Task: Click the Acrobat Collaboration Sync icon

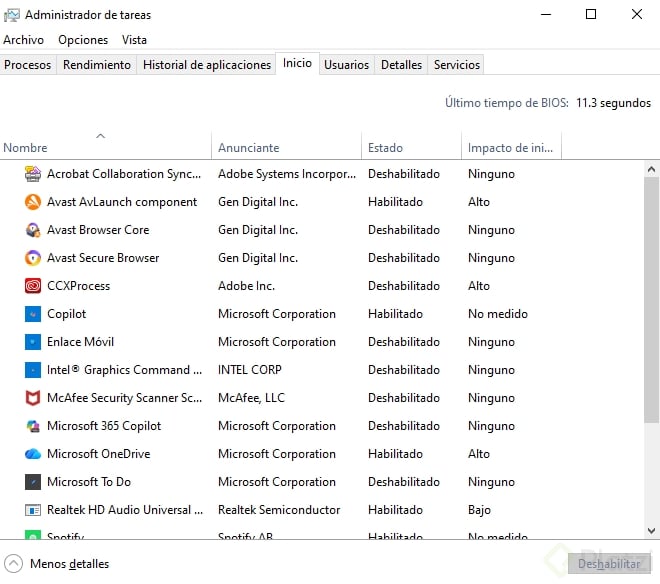Action: 32,174
